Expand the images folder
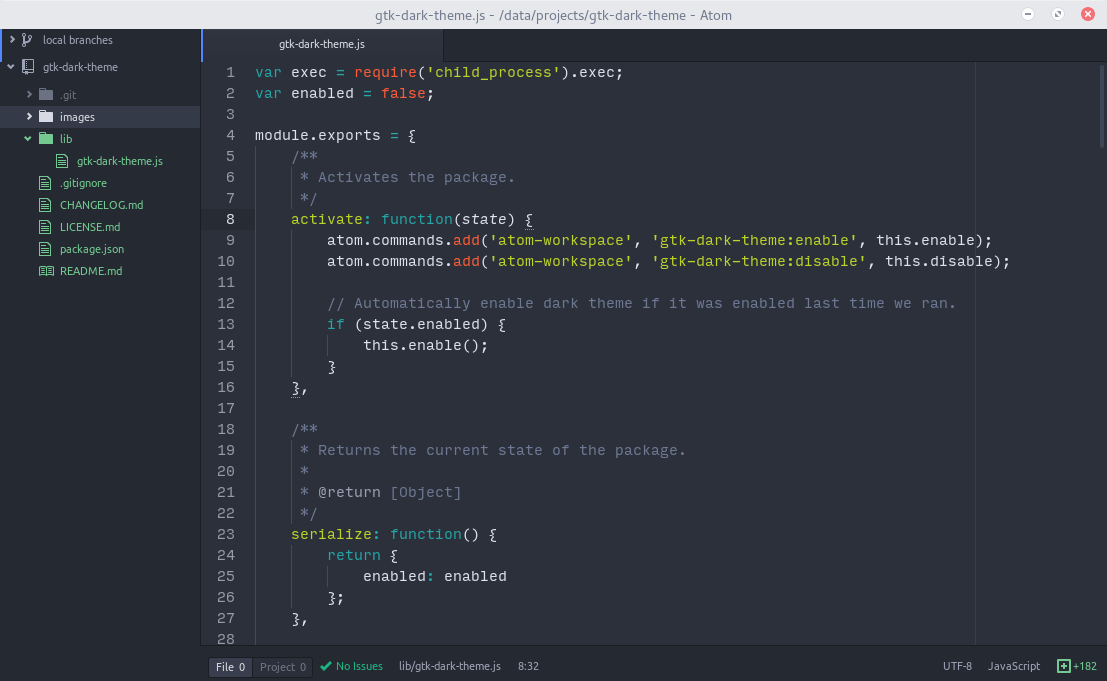1107x681 pixels. (28, 116)
